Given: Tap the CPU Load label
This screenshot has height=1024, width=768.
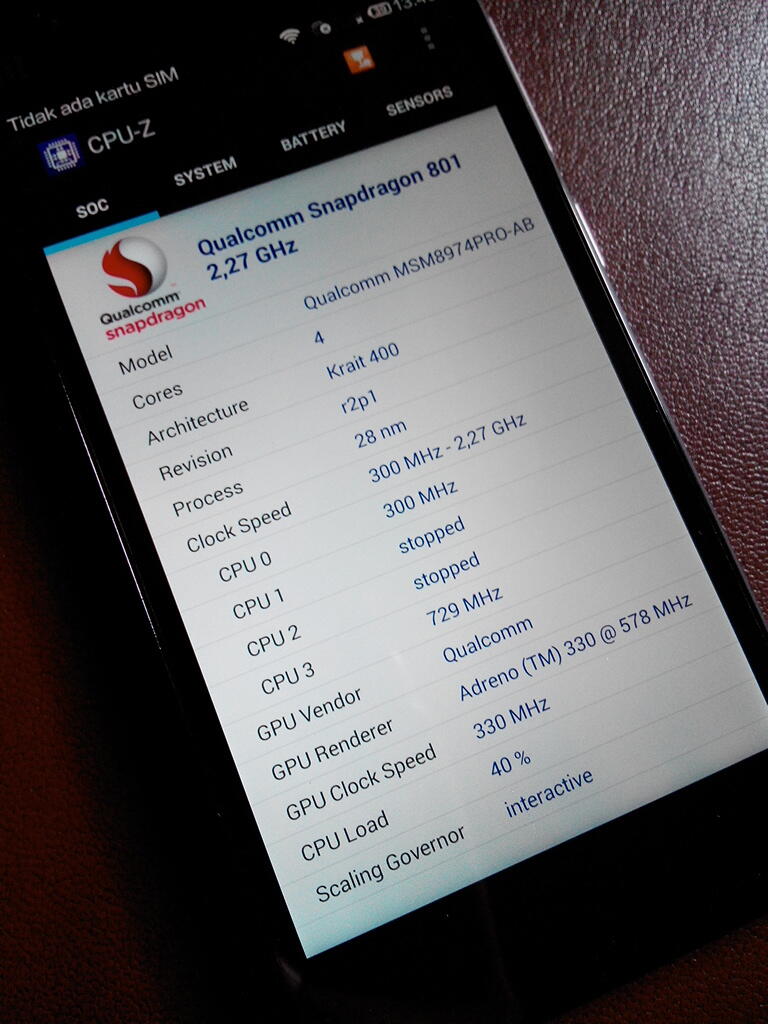Looking at the screenshot, I should click(x=344, y=835).
